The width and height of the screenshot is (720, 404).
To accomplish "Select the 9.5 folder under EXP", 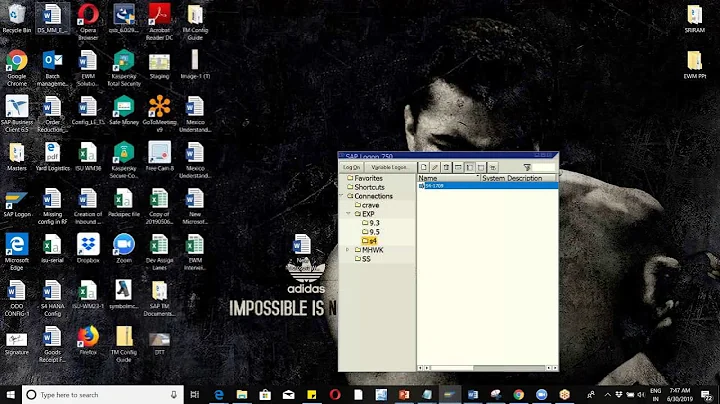I will tap(371, 232).
